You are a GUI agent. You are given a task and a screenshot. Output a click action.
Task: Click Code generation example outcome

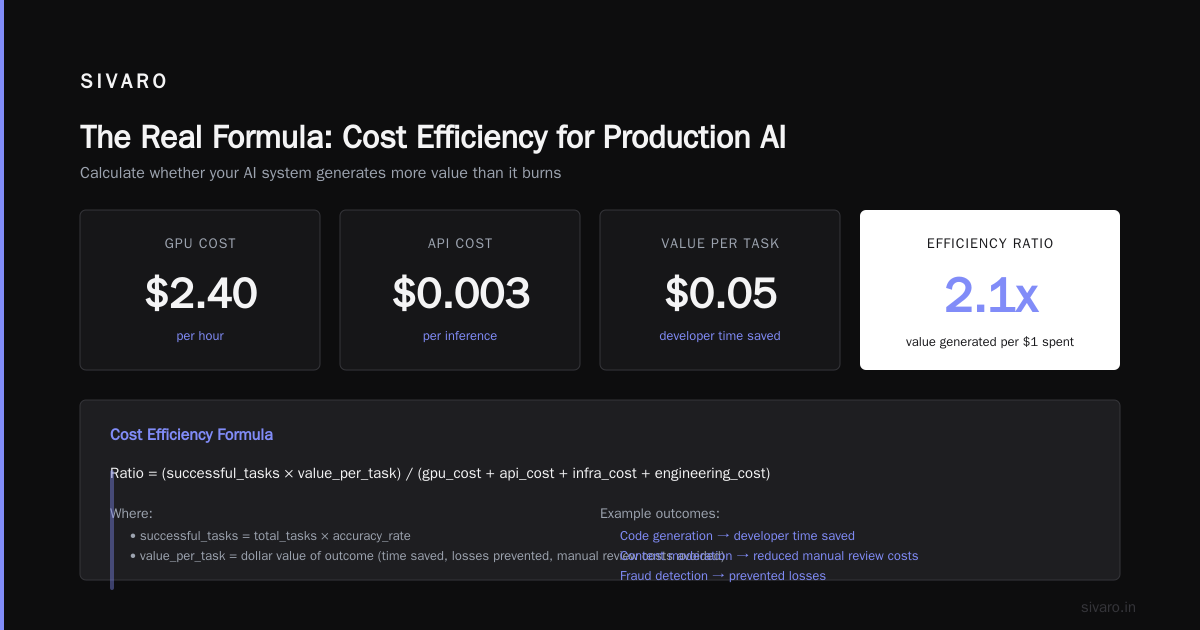coord(737,536)
